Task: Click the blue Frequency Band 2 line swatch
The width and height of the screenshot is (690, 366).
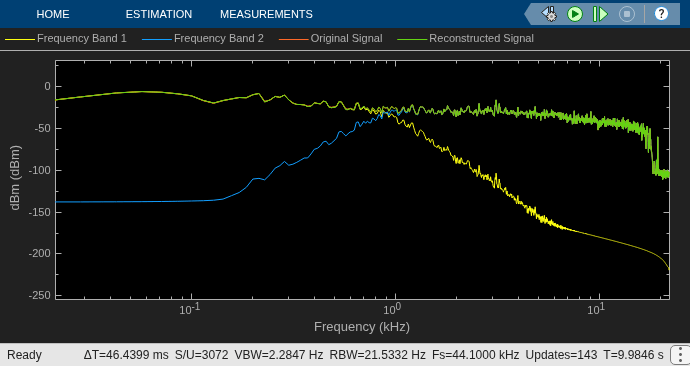Action: [x=157, y=39]
